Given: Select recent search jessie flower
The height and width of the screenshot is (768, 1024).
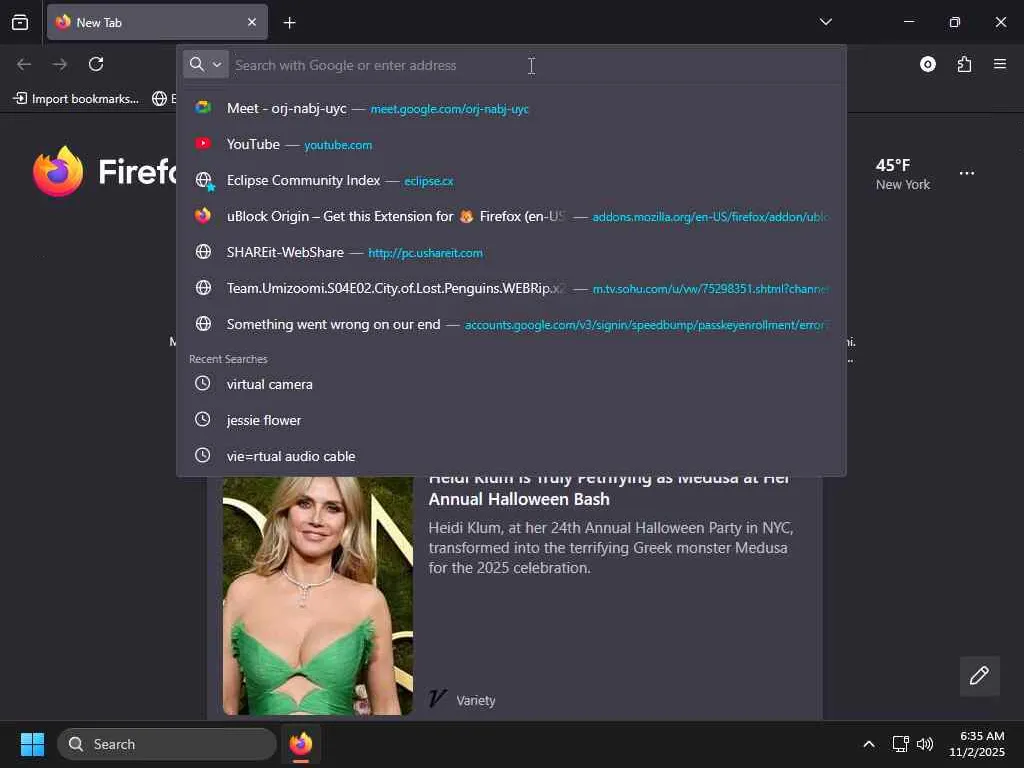Looking at the screenshot, I should [511, 420].
